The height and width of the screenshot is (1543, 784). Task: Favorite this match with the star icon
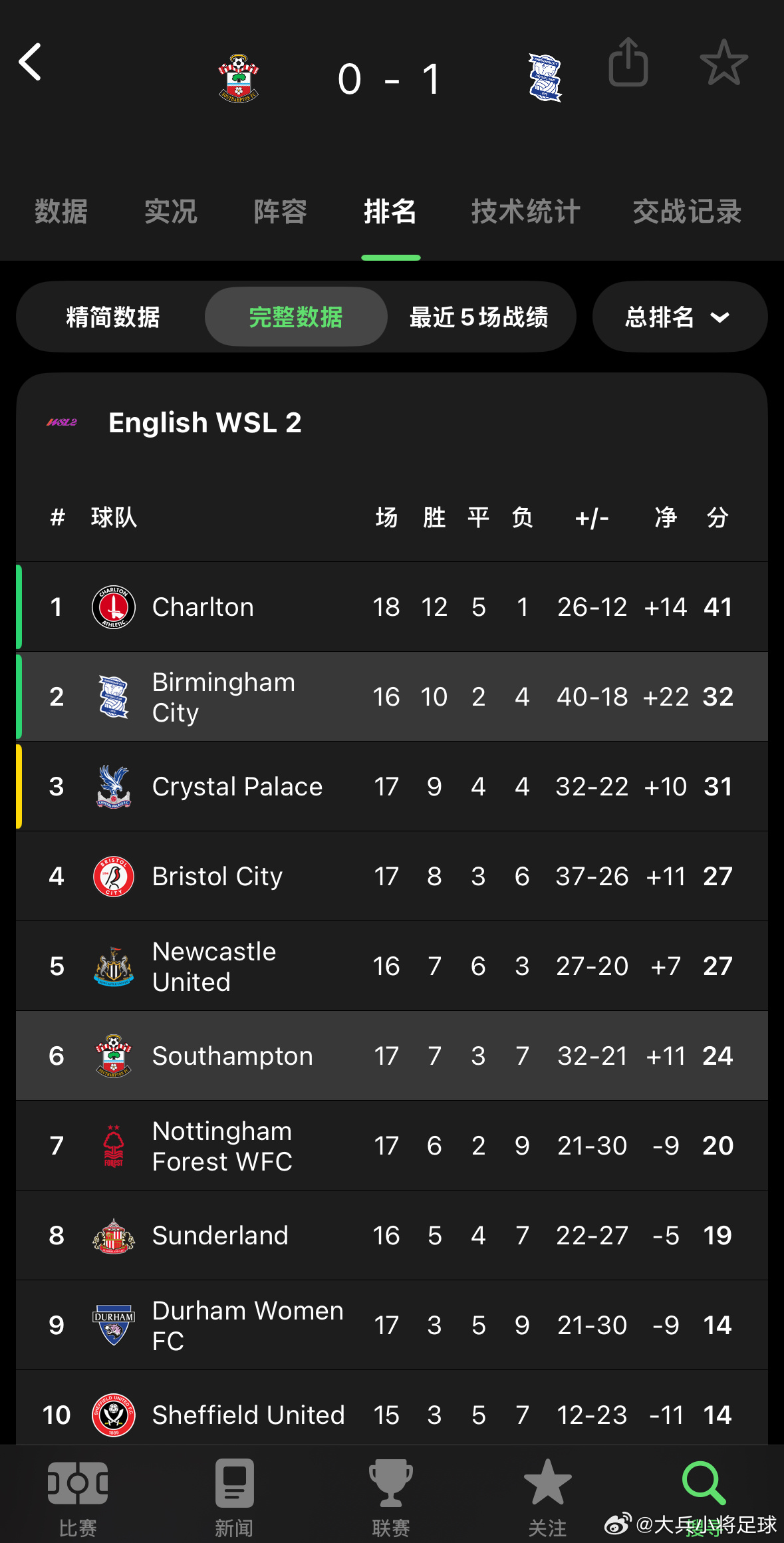(x=723, y=63)
